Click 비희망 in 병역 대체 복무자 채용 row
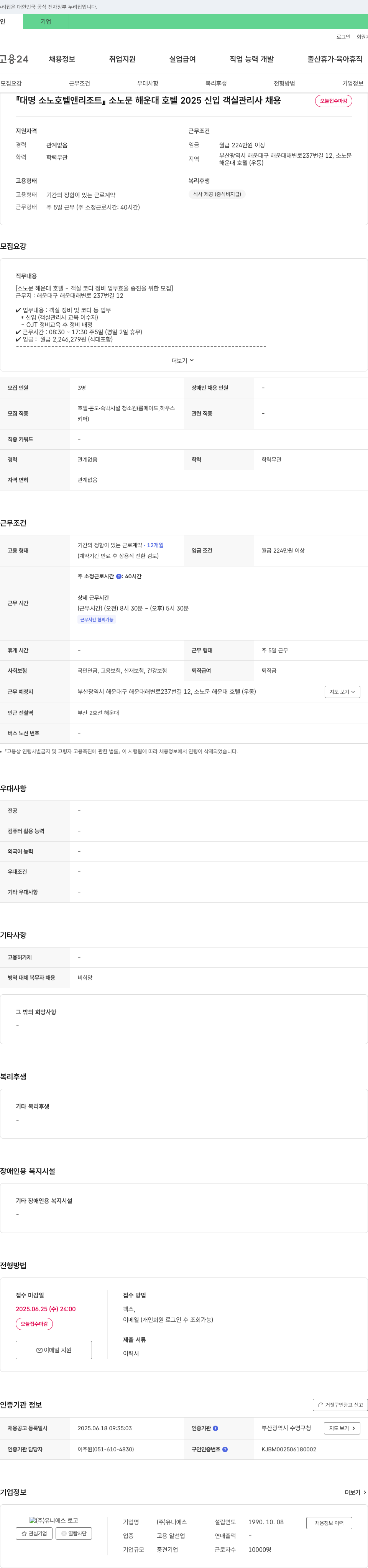This screenshot has height=1568, width=368. pyautogui.click(x=85, y=977)
